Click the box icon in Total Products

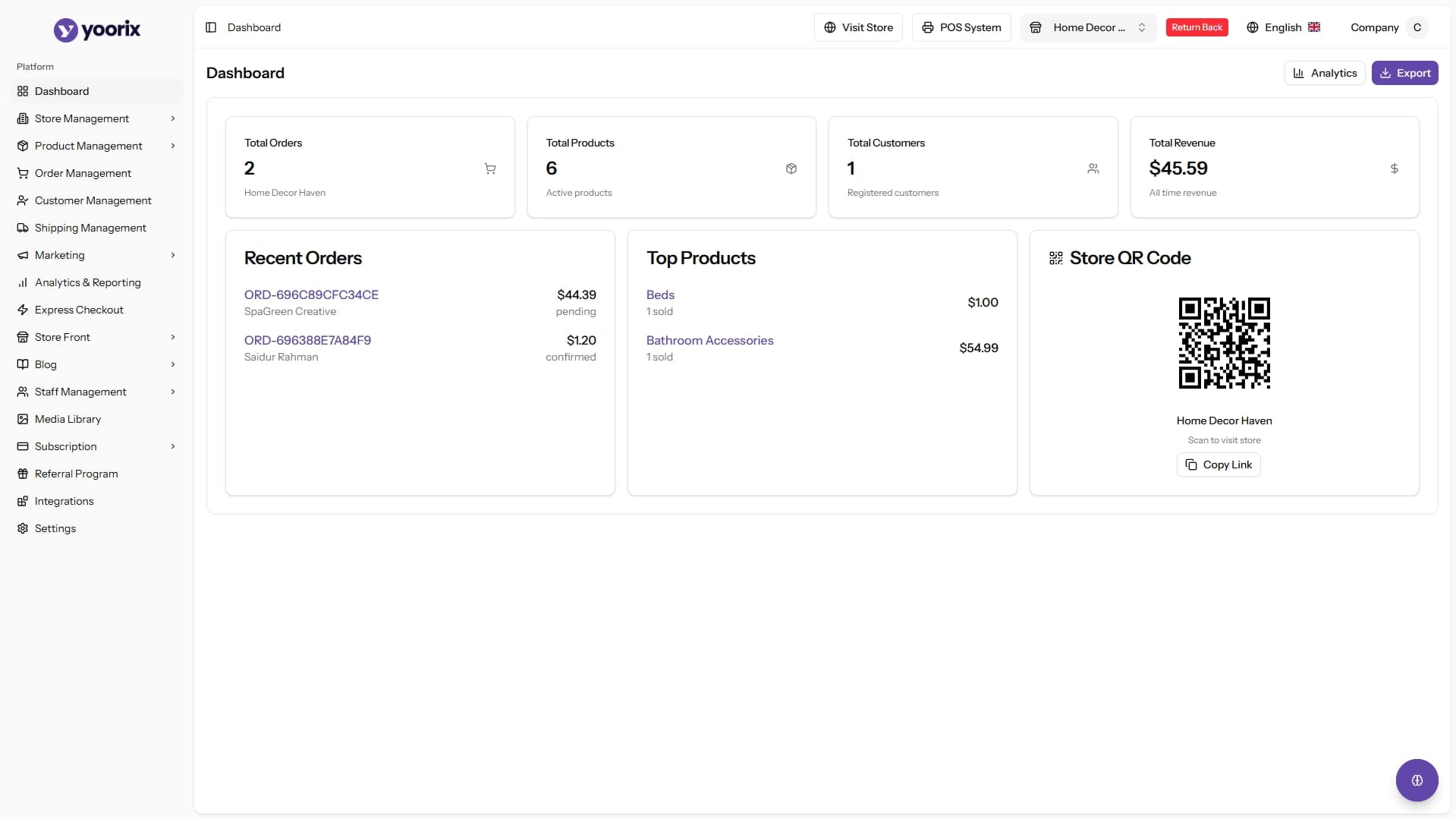(791, 169)
